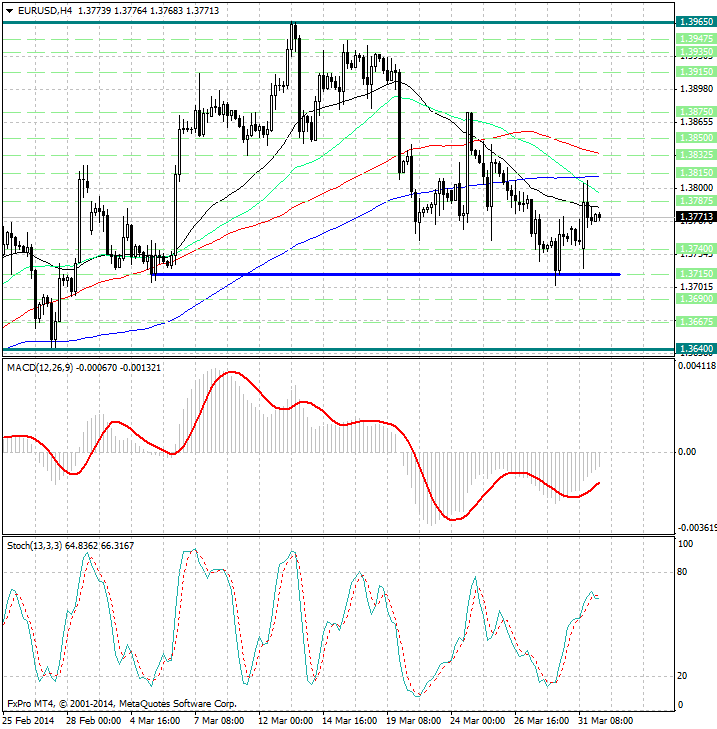Click the Stochastic 20 level marker
Image resolution: width=717 pixels, height=729 pixels.
pyautogui.click(x=682, y=676)
